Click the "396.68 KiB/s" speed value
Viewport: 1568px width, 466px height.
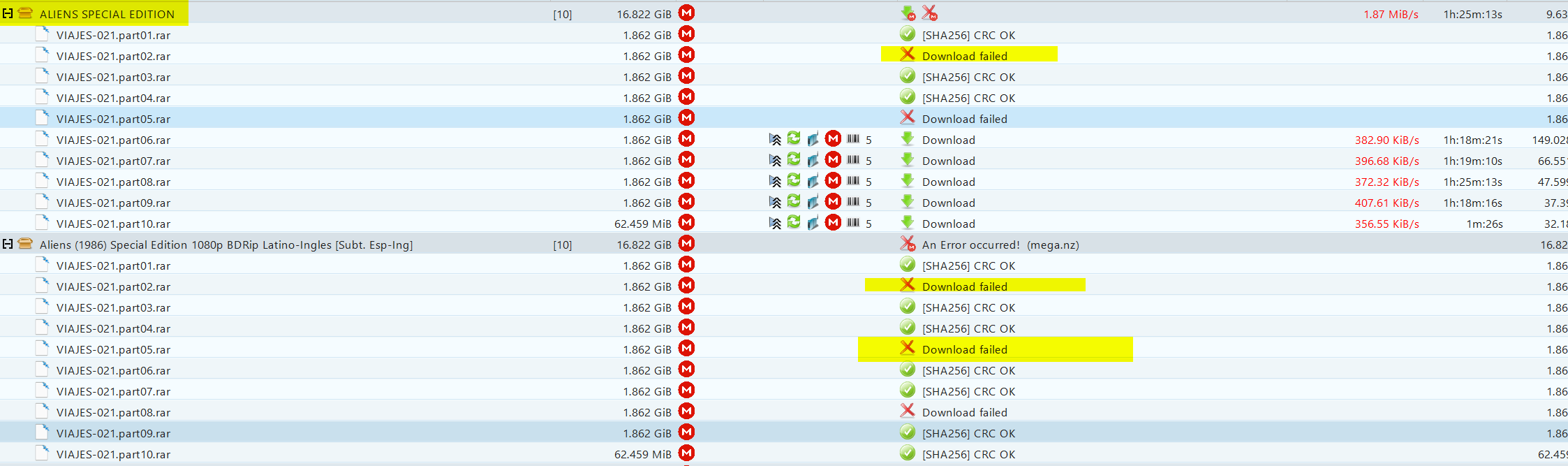click(x=1386, y=161)
